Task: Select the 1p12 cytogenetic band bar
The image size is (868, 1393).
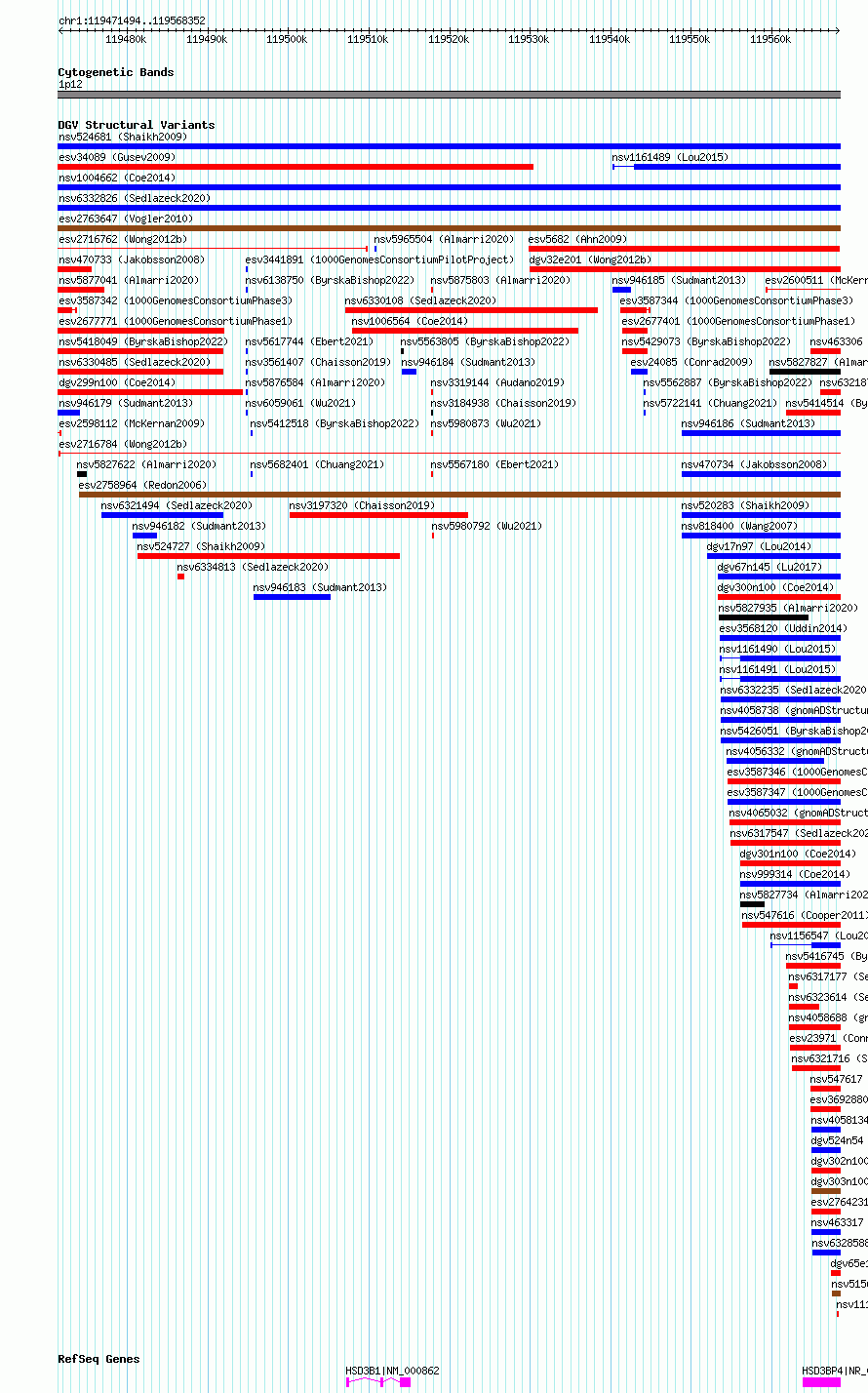Action: coord(449,95)
